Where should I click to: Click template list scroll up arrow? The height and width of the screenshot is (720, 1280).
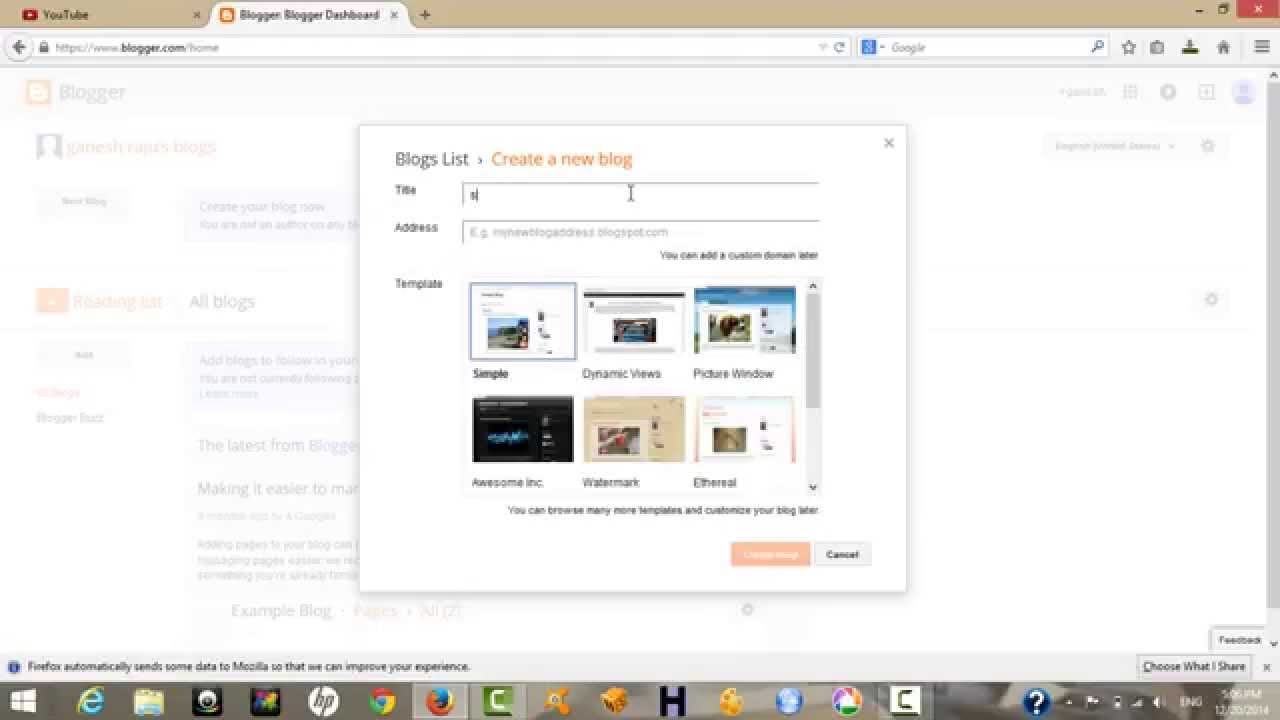point(813,286)
